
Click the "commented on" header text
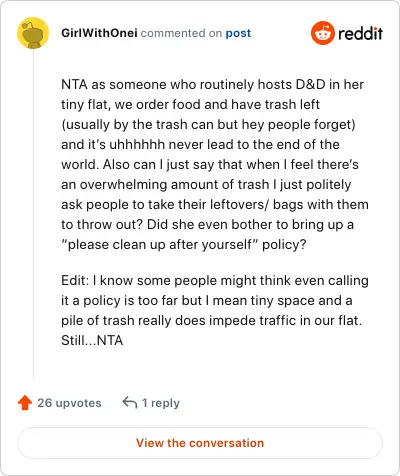181,33
